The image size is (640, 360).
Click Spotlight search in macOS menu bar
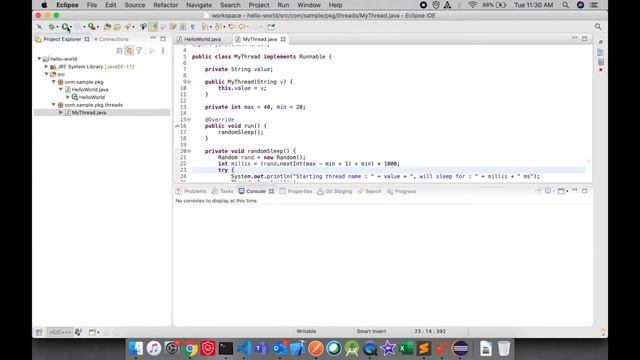tap(565, 5)
